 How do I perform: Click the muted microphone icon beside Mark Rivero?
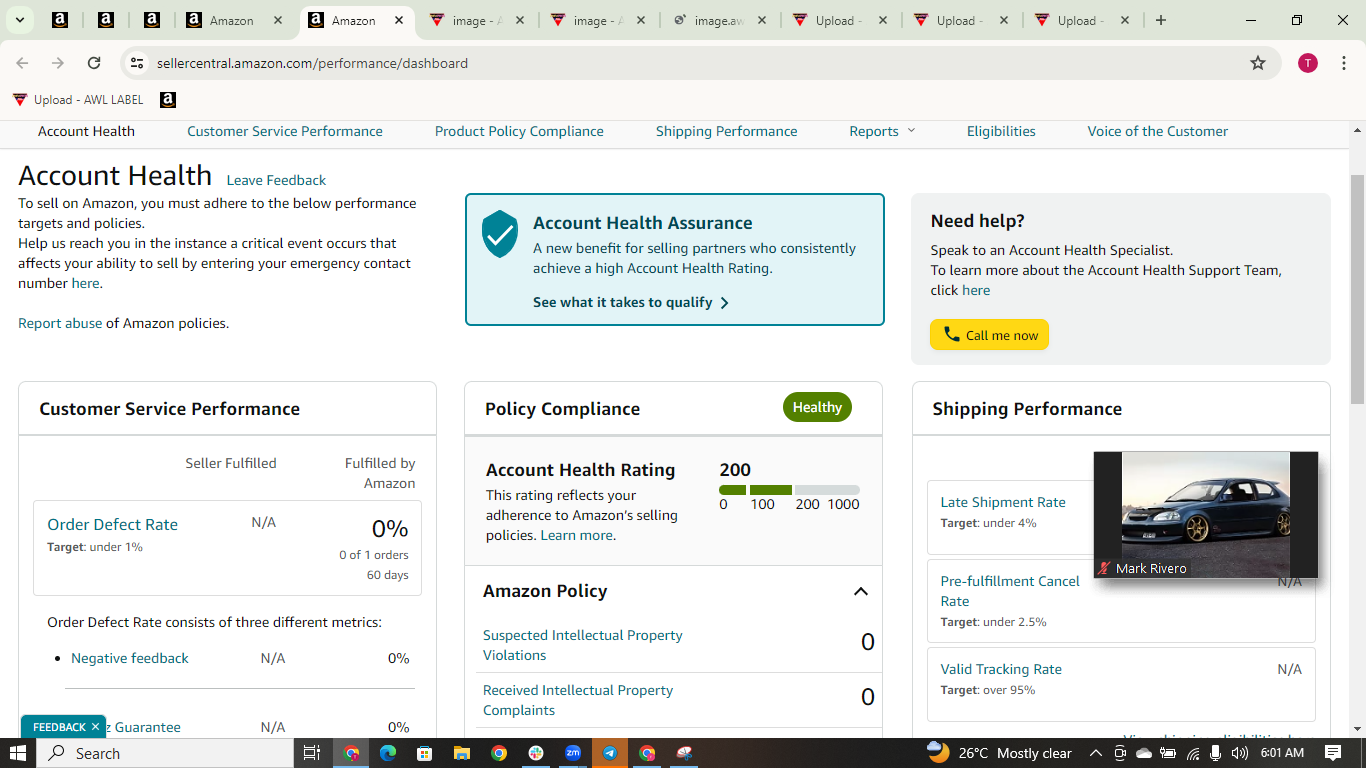tap(1104, 568)
